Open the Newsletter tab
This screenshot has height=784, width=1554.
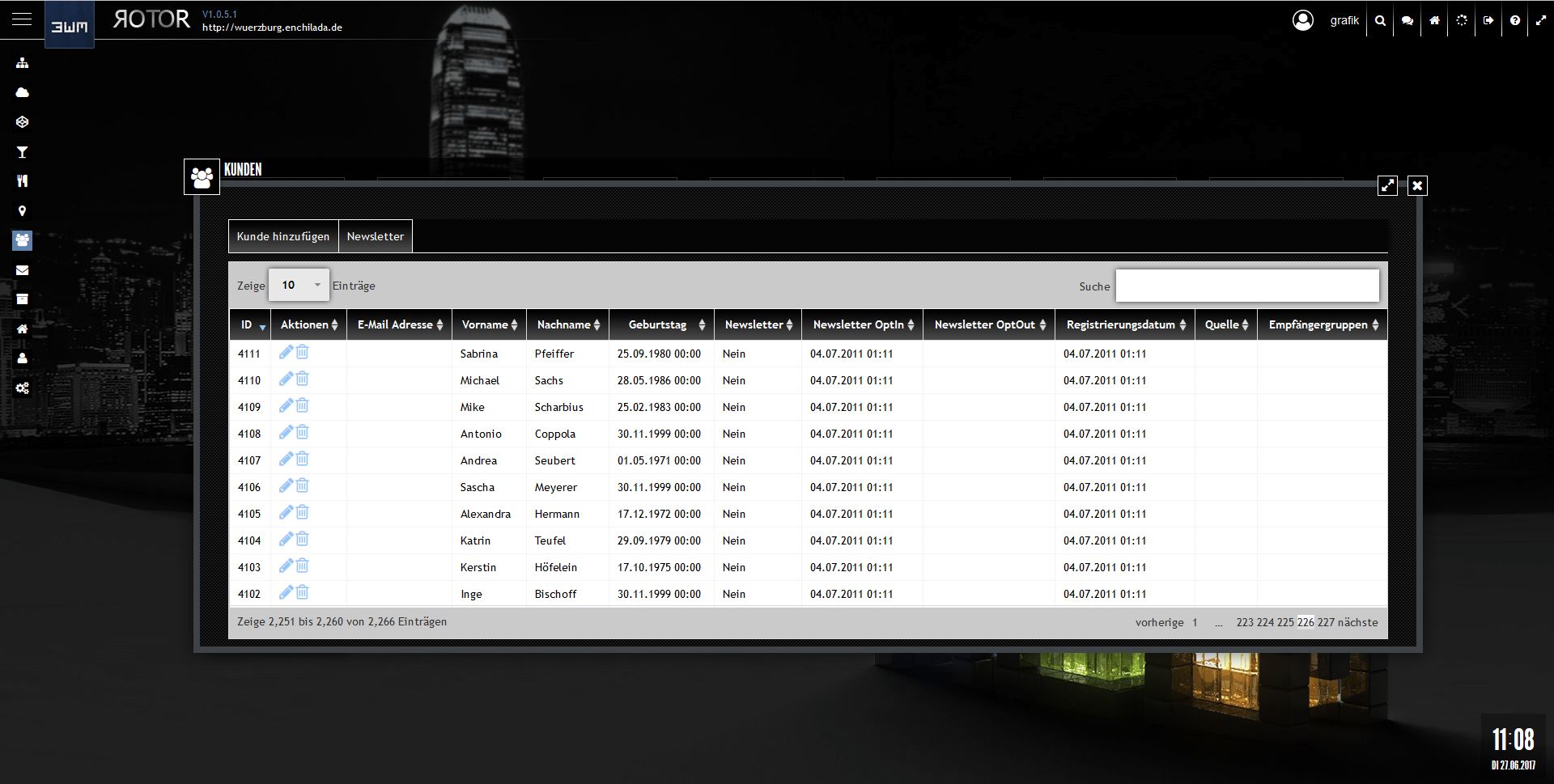click(376, 236)
